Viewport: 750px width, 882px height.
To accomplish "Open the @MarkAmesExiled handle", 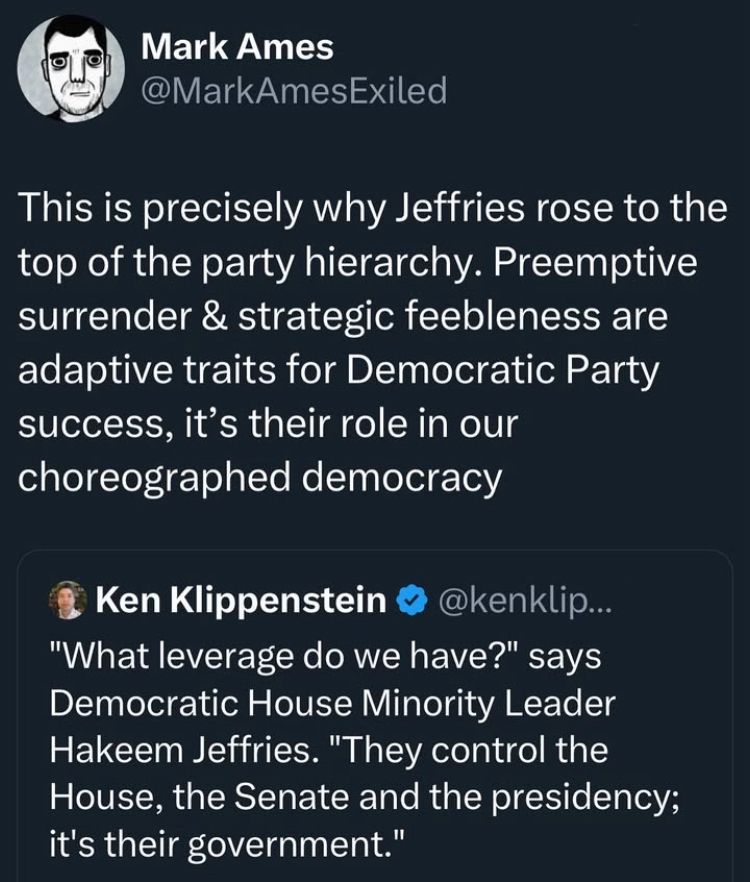I will (294, 91).
